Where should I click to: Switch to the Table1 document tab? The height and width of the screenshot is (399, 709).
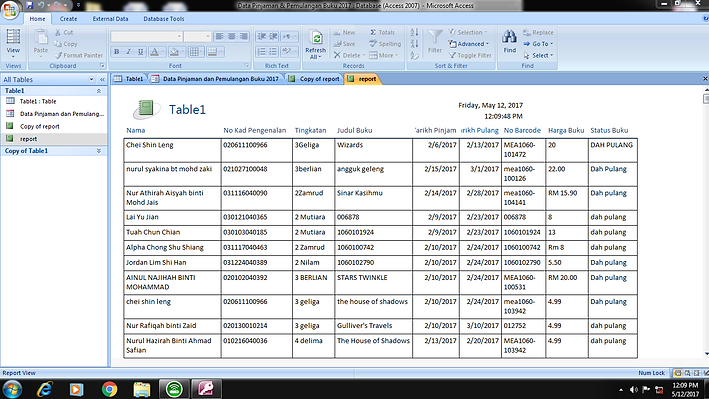[x=129, y=79]
